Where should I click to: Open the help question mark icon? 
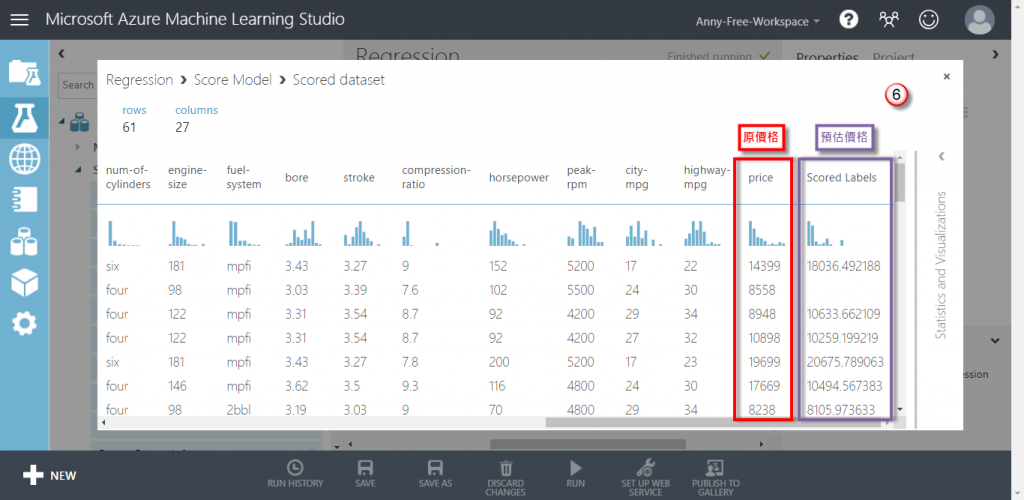point(848,20)
